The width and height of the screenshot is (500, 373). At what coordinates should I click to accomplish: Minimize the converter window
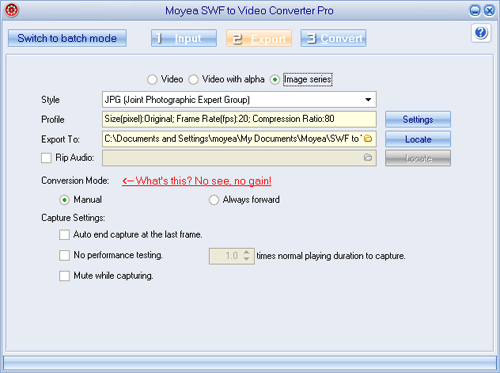point(475,11)
